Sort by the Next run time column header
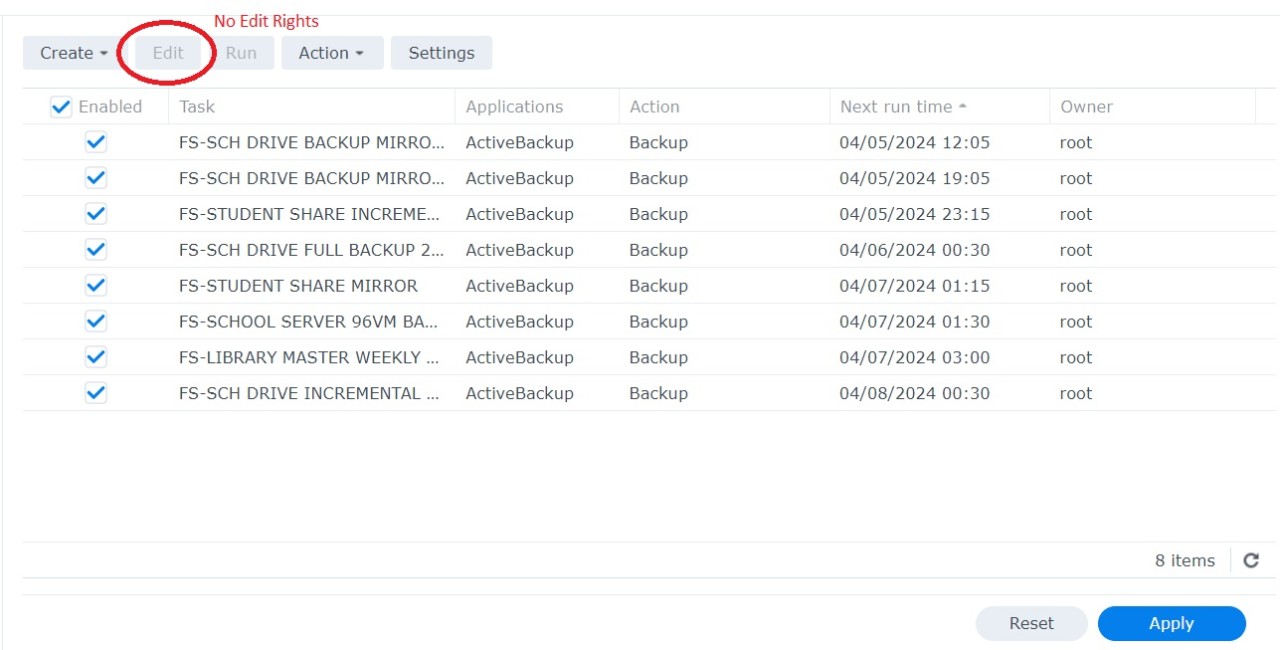Screen dimensions: 1280x650 pyautogui.click(x=939, y=107)
